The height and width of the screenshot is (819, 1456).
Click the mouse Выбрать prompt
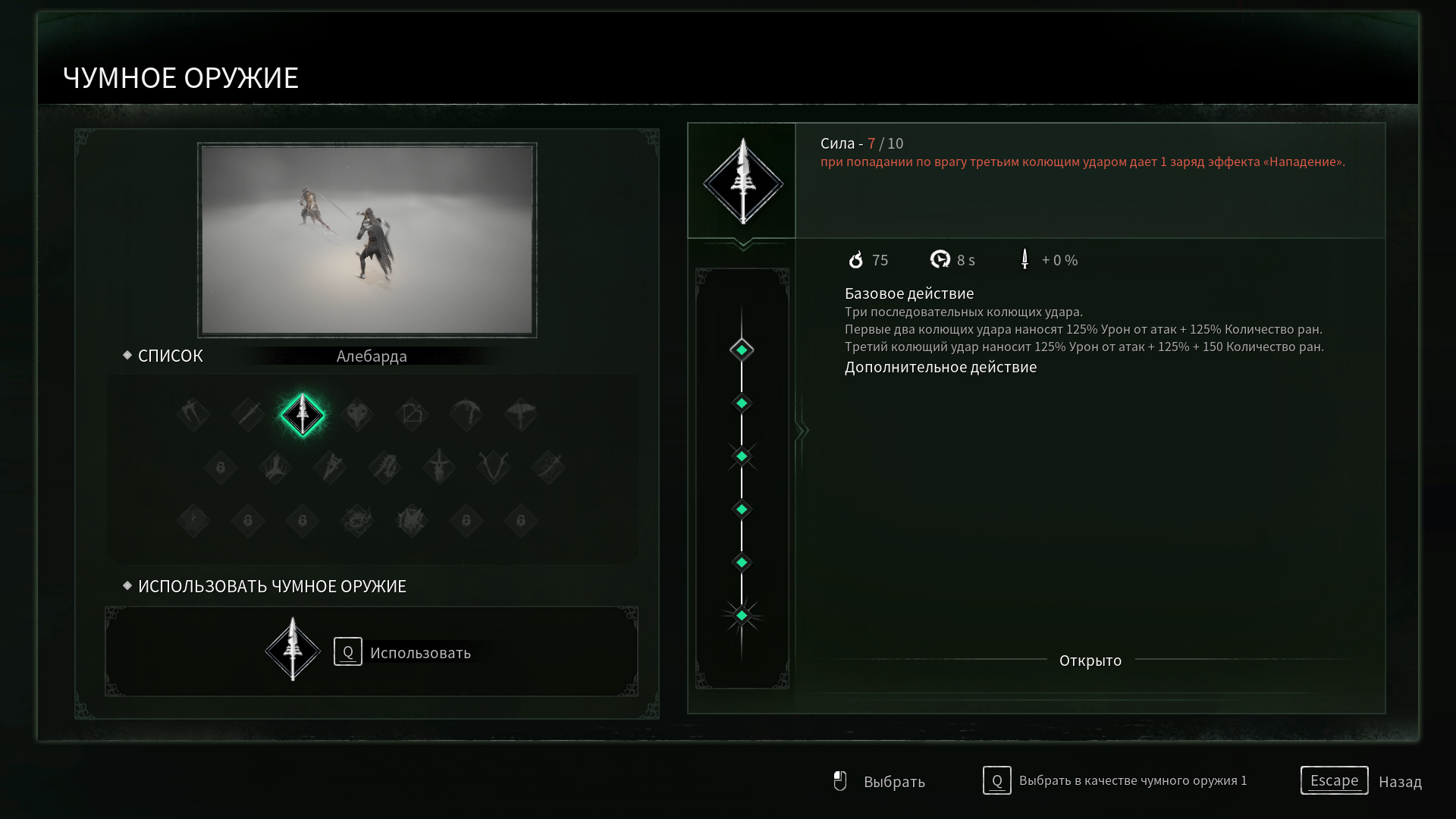(x=878, y=781)
